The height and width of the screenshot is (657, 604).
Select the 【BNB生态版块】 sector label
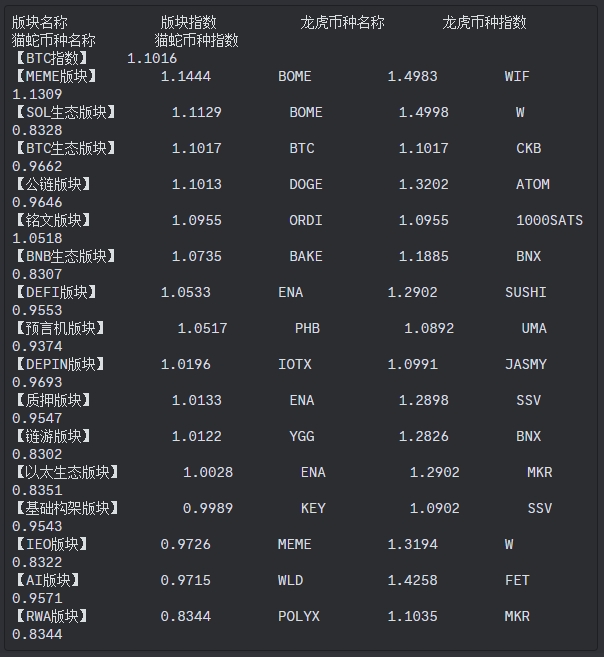click(65, 256)
